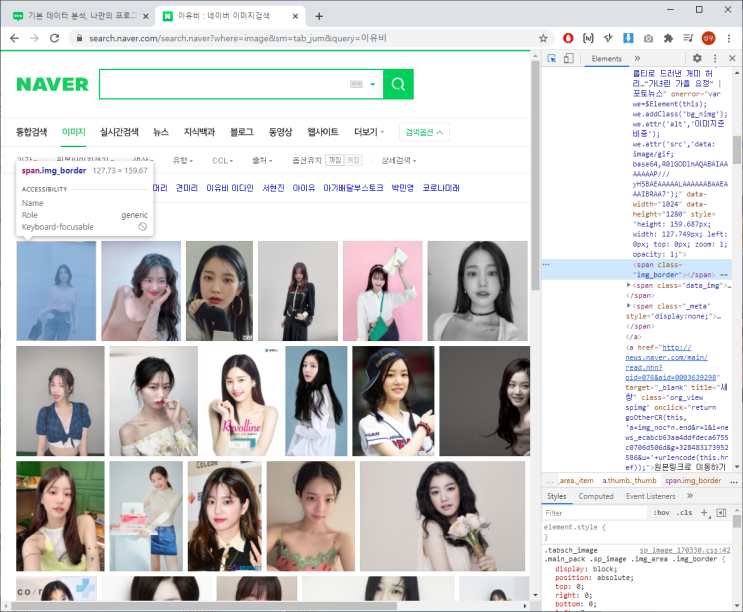This screenshot has width=743, height=612.
Task: Open the CCL filter dropdown
Action: [222, 161]
